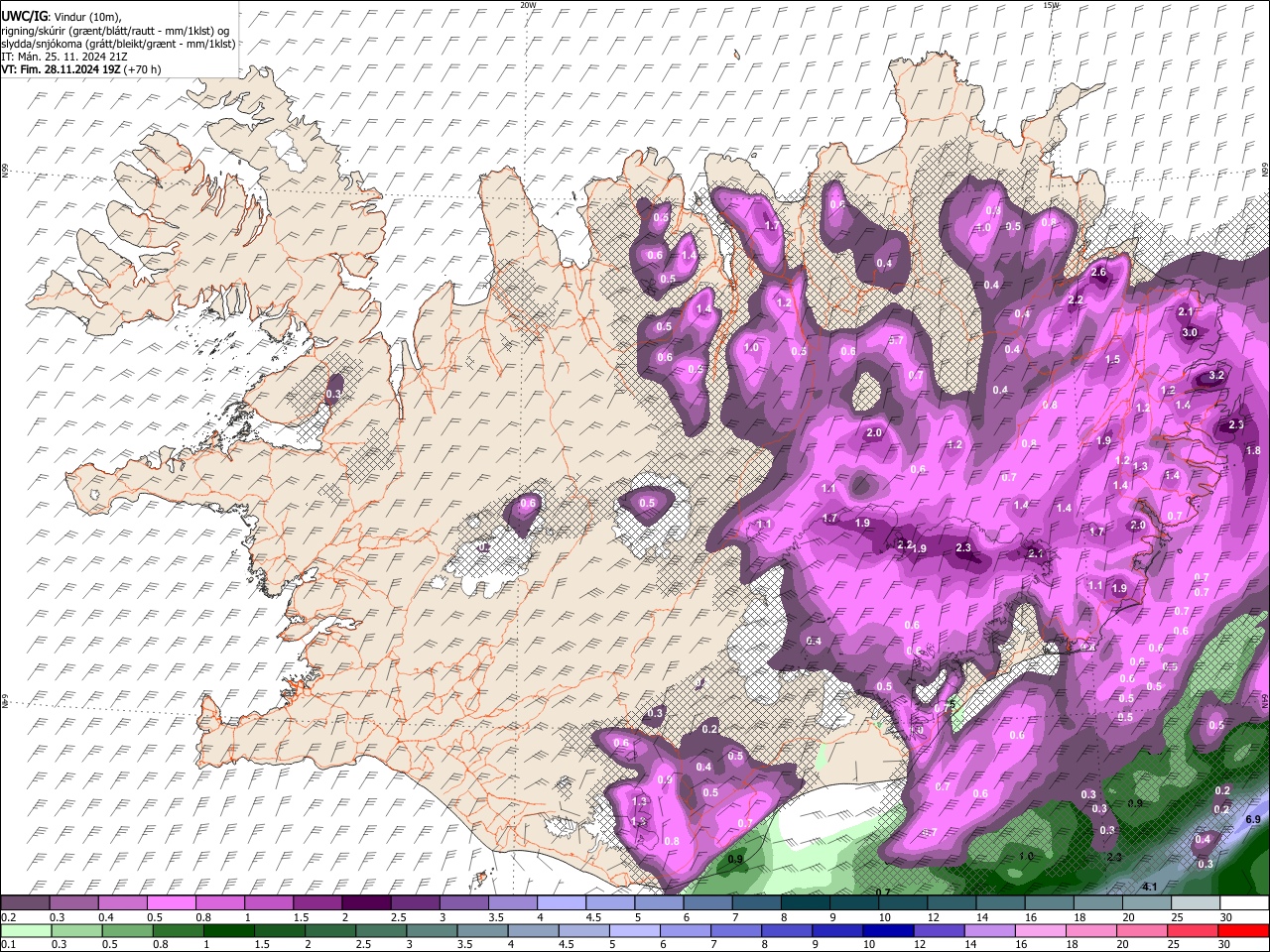Pick the 3–3.5 violet snow legend swatch
This screenshot has width=1270, height=952.
463,903
